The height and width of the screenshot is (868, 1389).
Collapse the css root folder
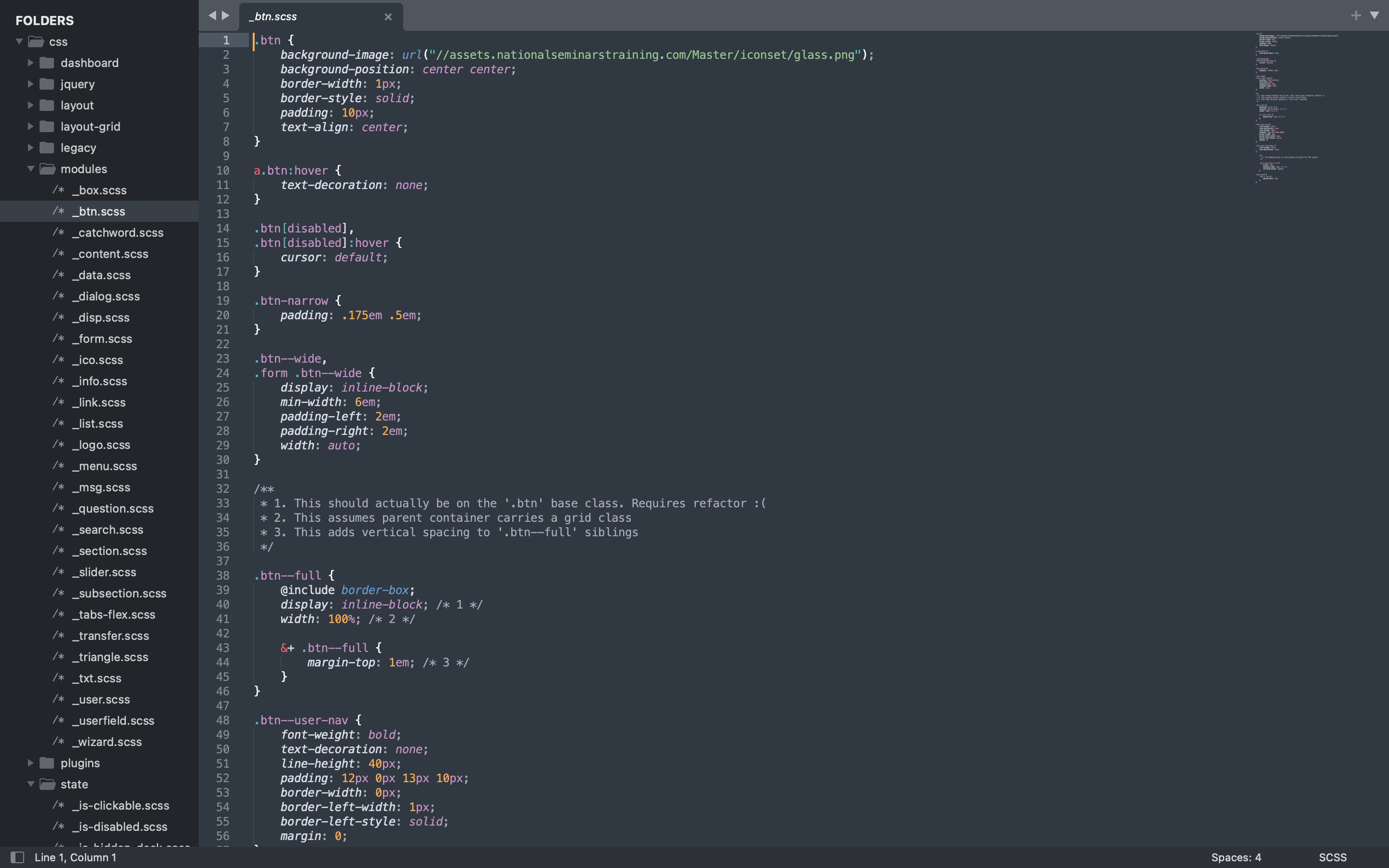(x=19, y=41)
